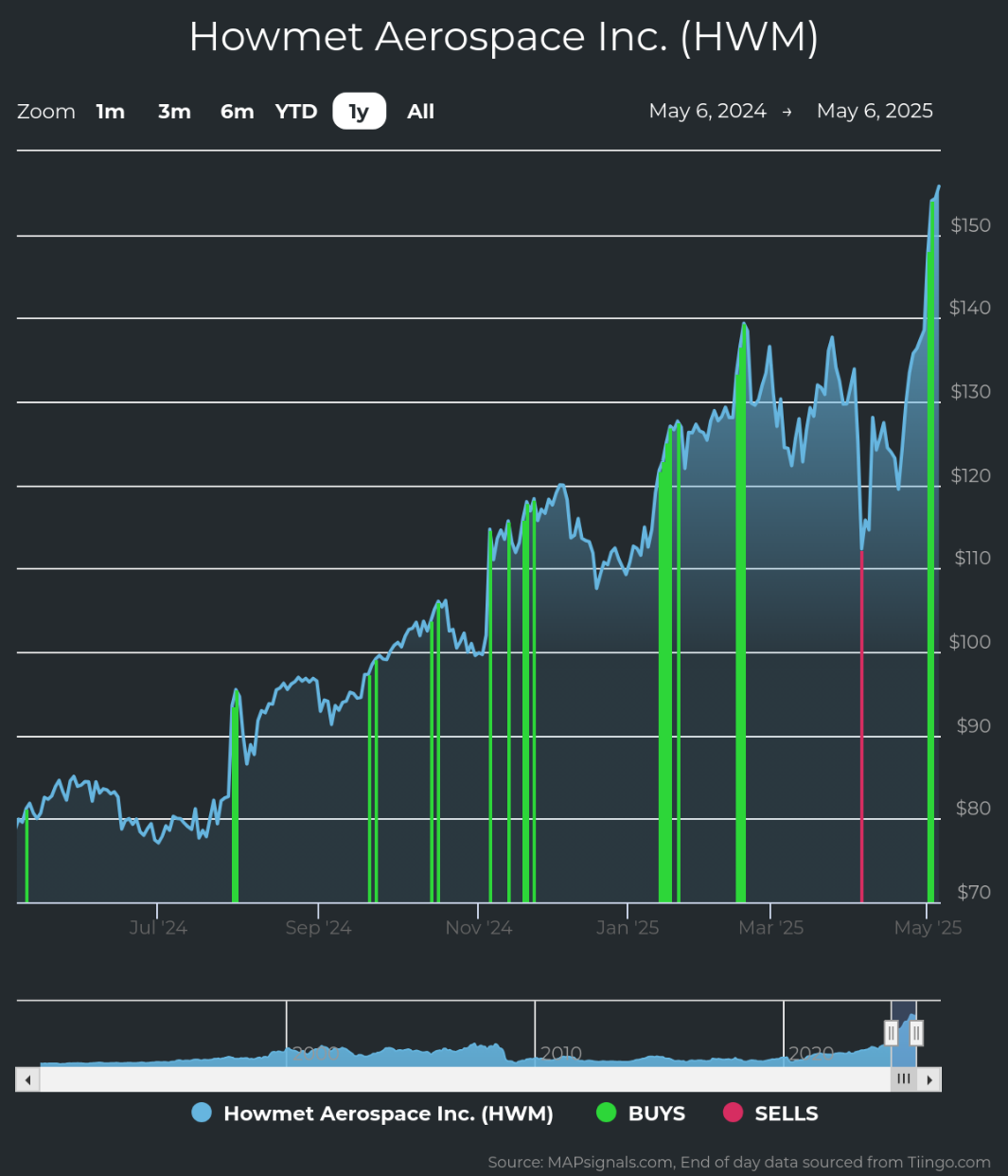This screenshot has height=1176, width=1008.
Task: Click the scrollbar right arrow
Action: [929, 1079]
